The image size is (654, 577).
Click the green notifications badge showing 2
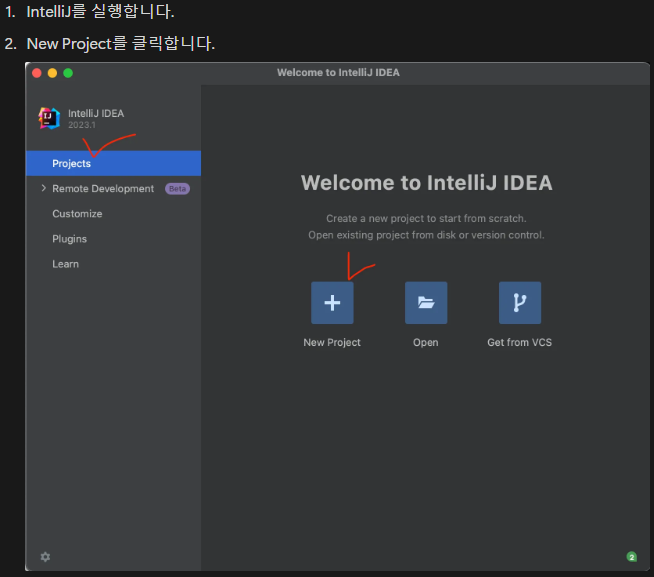click(631, 557)
